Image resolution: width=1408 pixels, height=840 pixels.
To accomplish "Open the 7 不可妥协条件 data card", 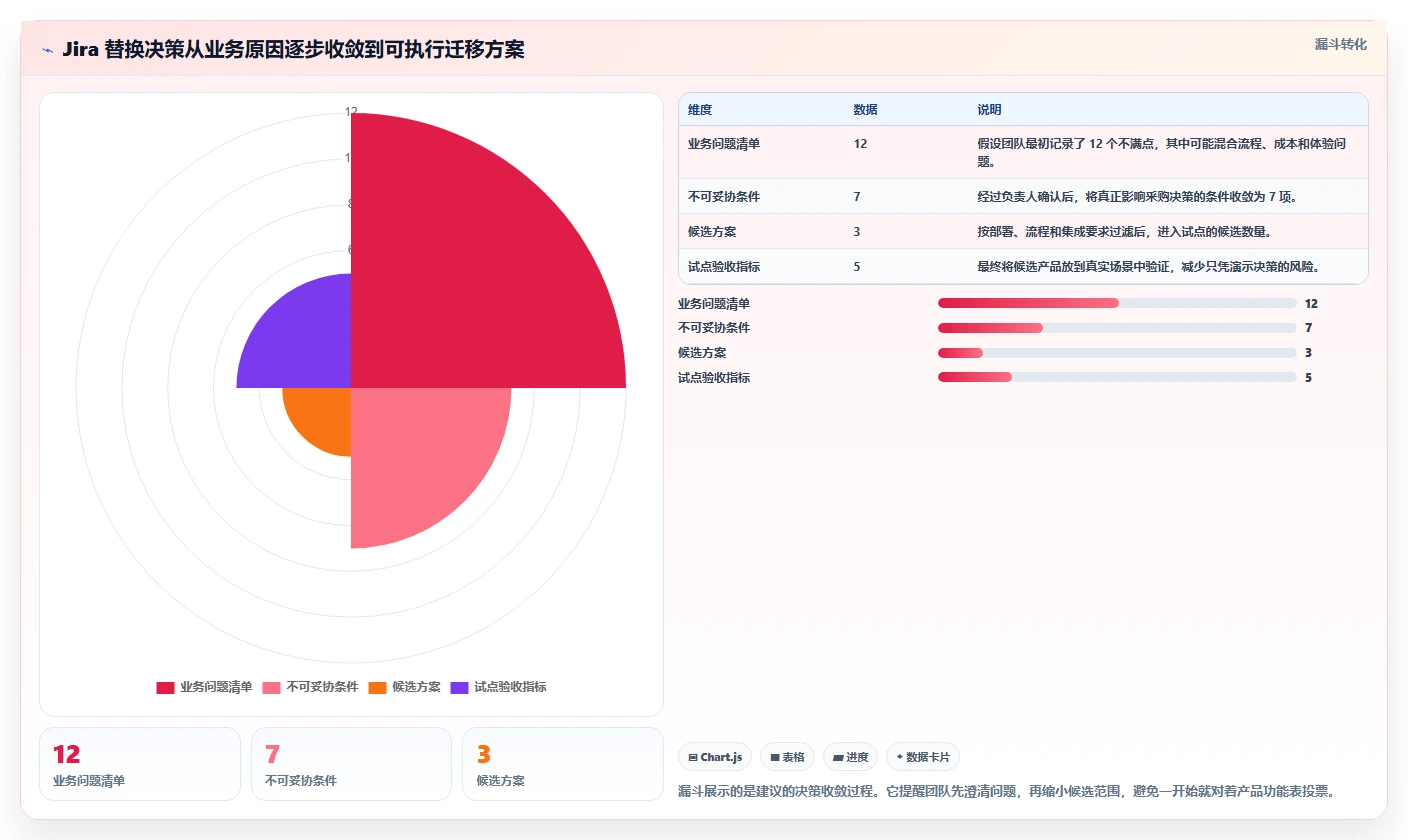I will point(351,764).
